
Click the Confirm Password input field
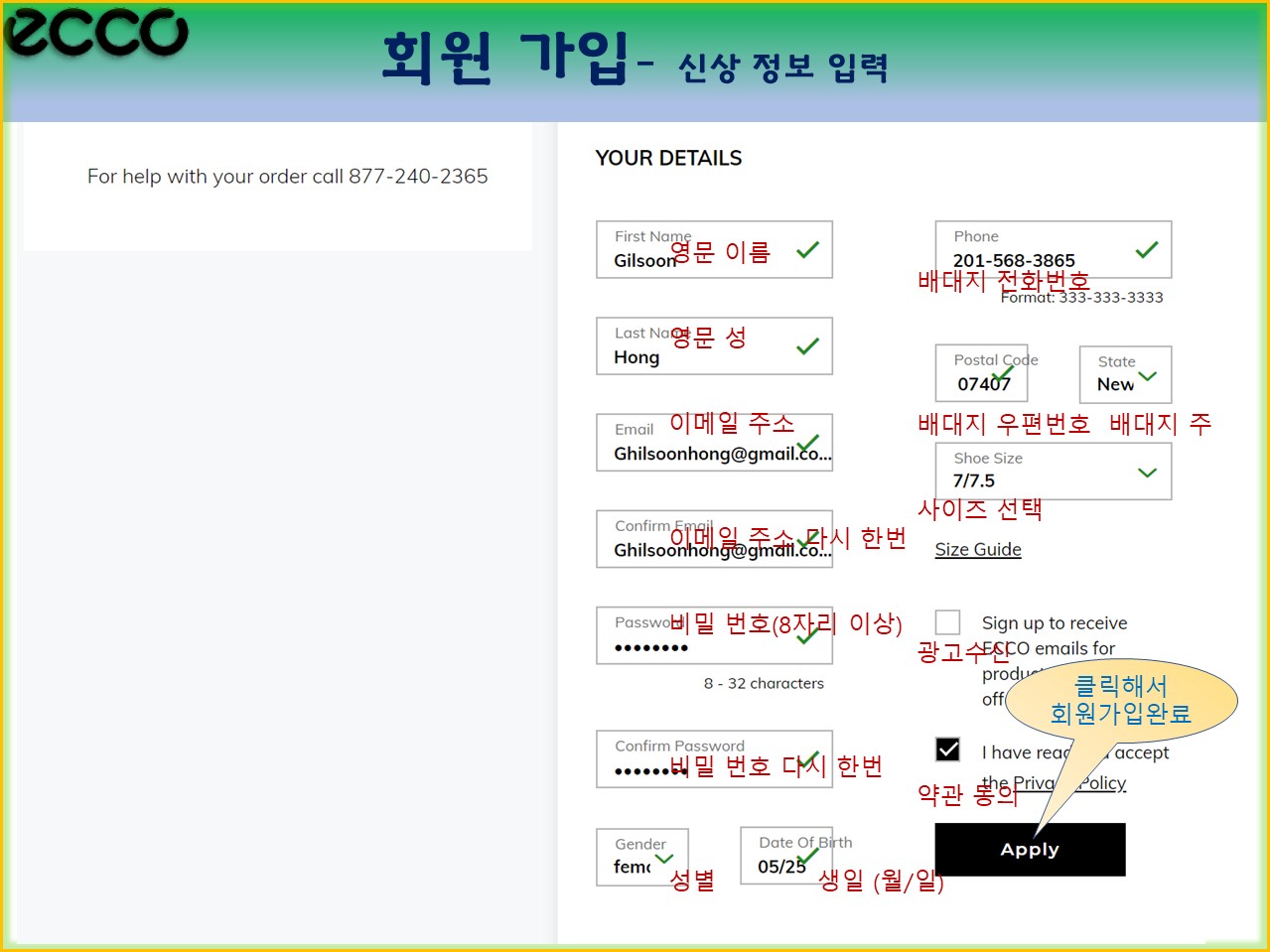(714, 759)
